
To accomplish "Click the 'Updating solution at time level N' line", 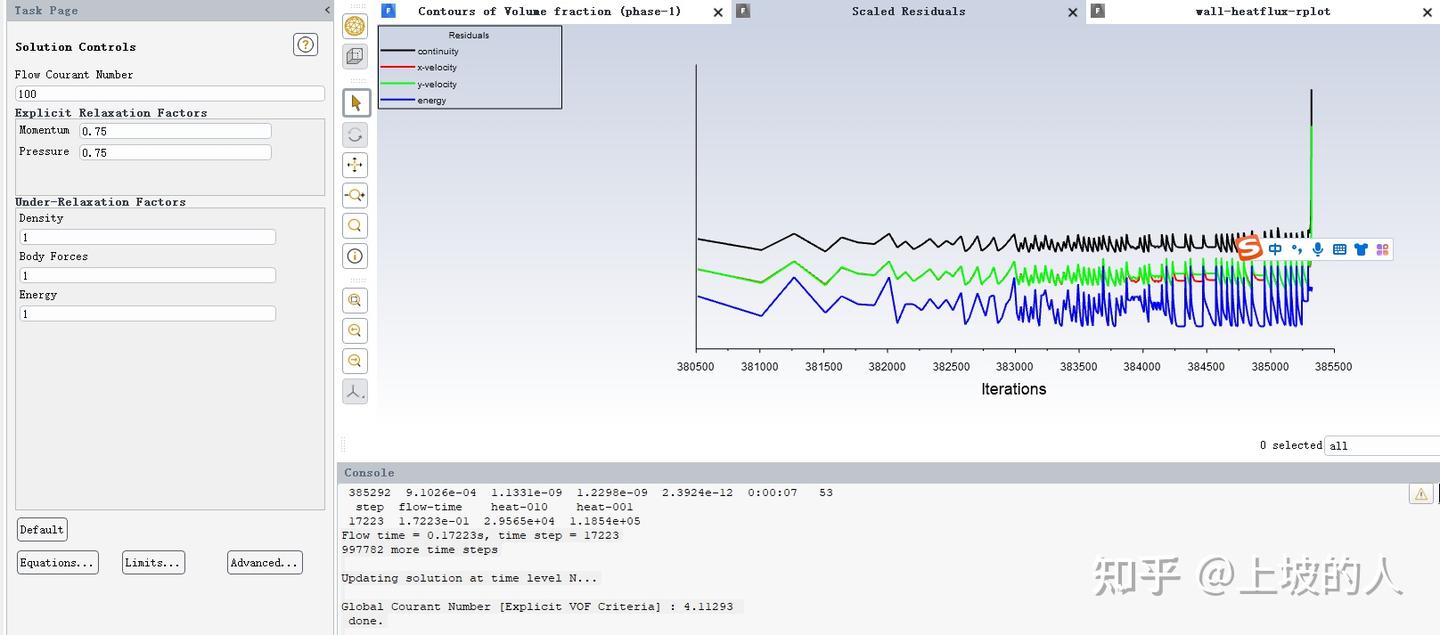I will [470, 578].
